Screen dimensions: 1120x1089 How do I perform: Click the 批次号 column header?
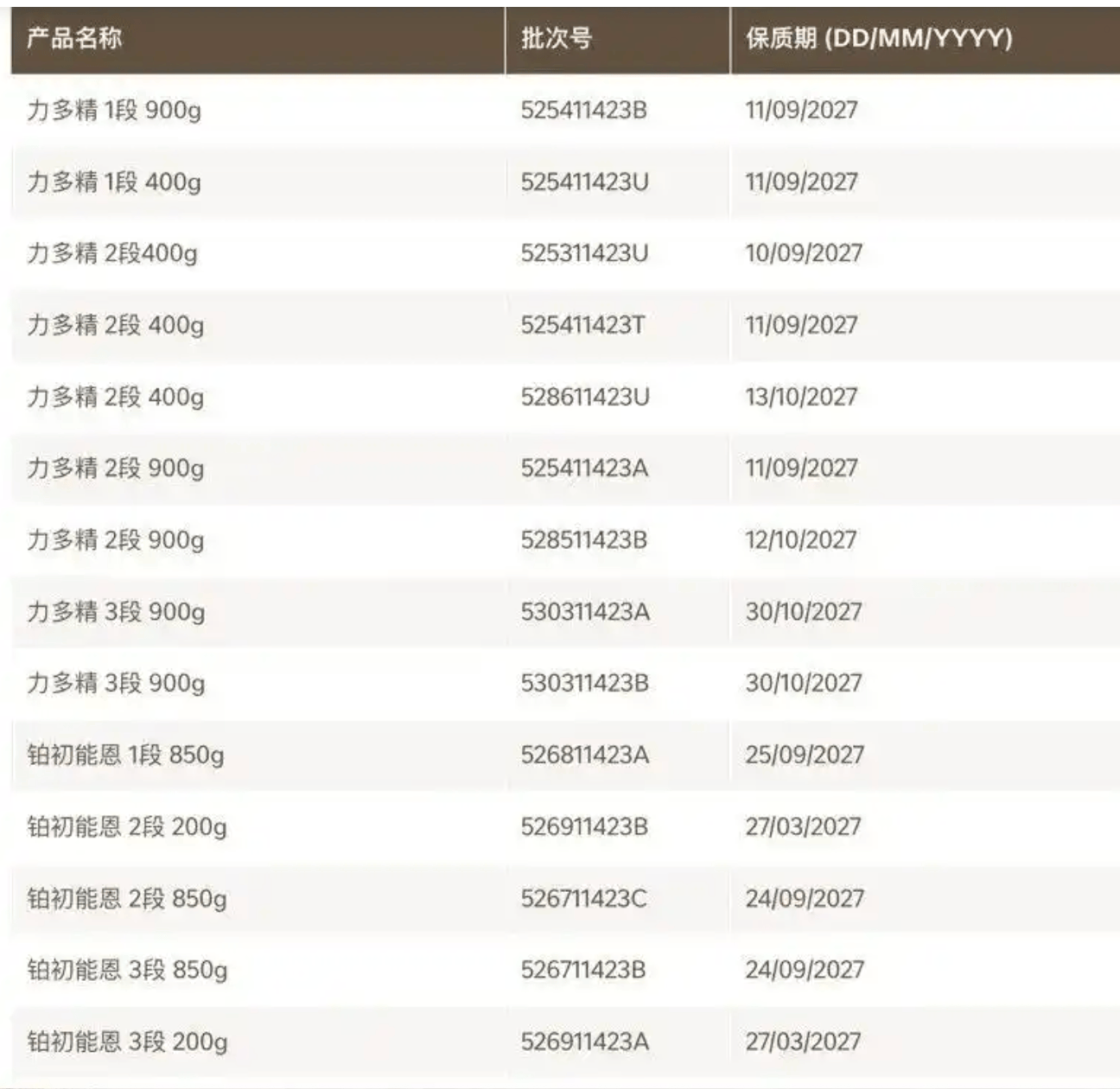click(x=557, y=38)
